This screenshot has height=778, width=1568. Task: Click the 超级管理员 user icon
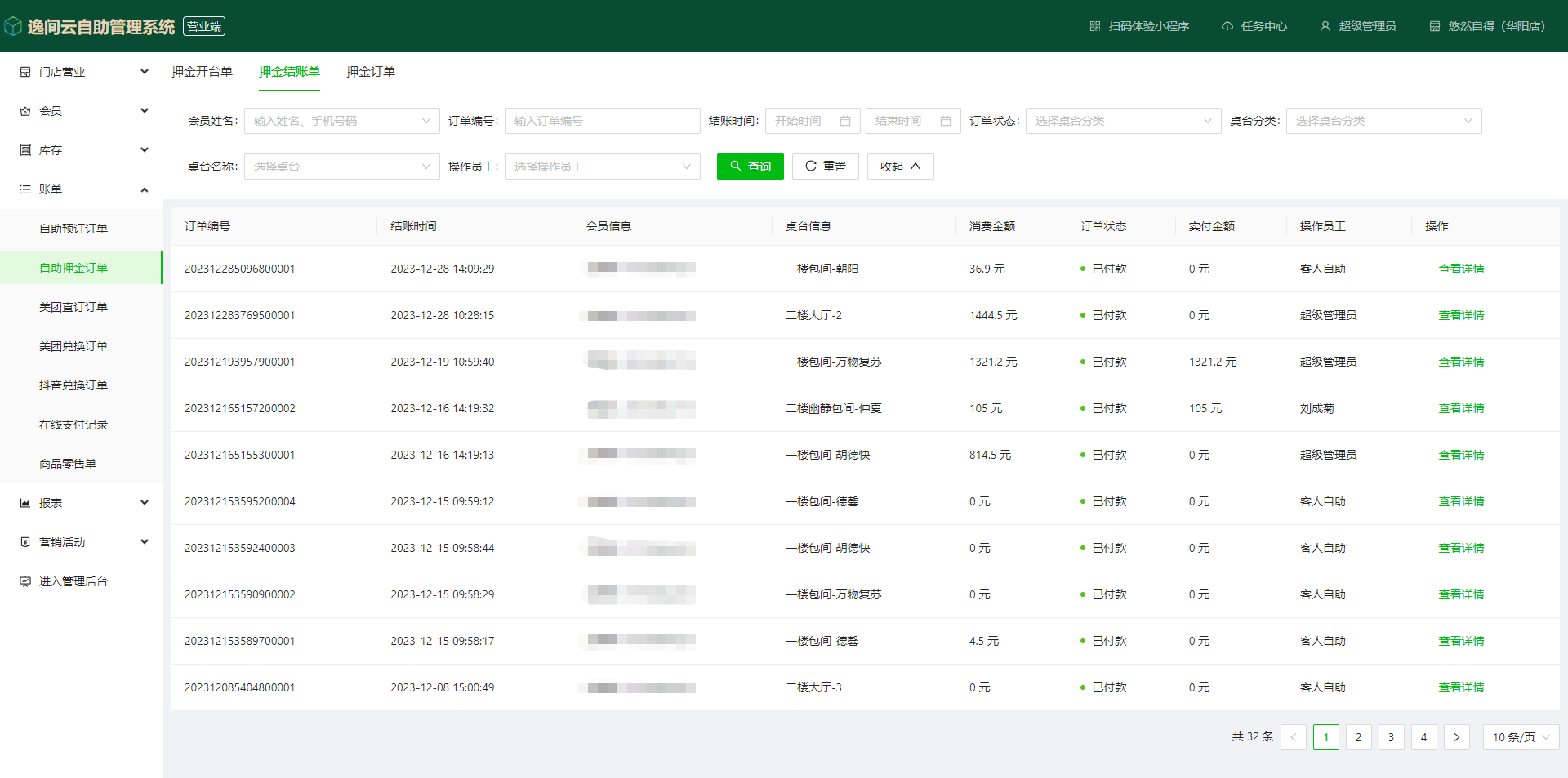pos(1325,26)
